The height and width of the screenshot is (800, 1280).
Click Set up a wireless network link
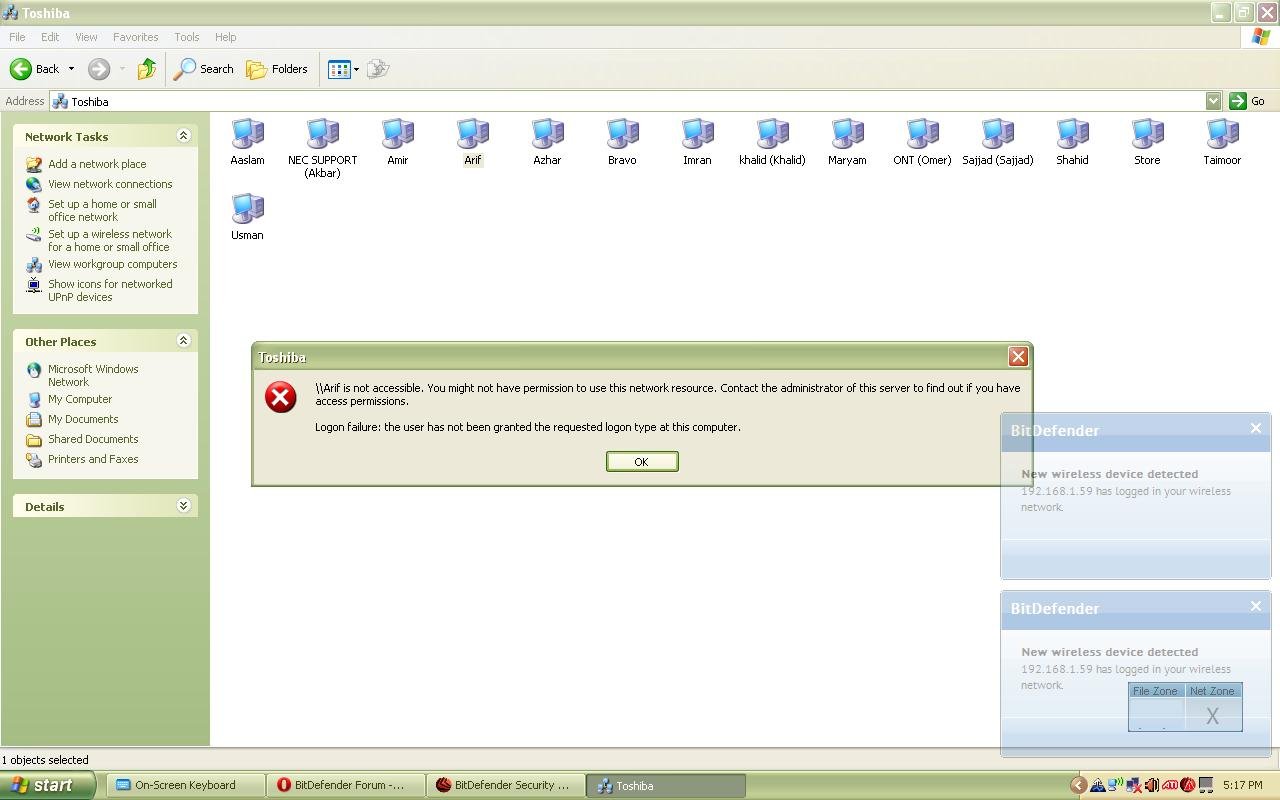tap(110, 240)
